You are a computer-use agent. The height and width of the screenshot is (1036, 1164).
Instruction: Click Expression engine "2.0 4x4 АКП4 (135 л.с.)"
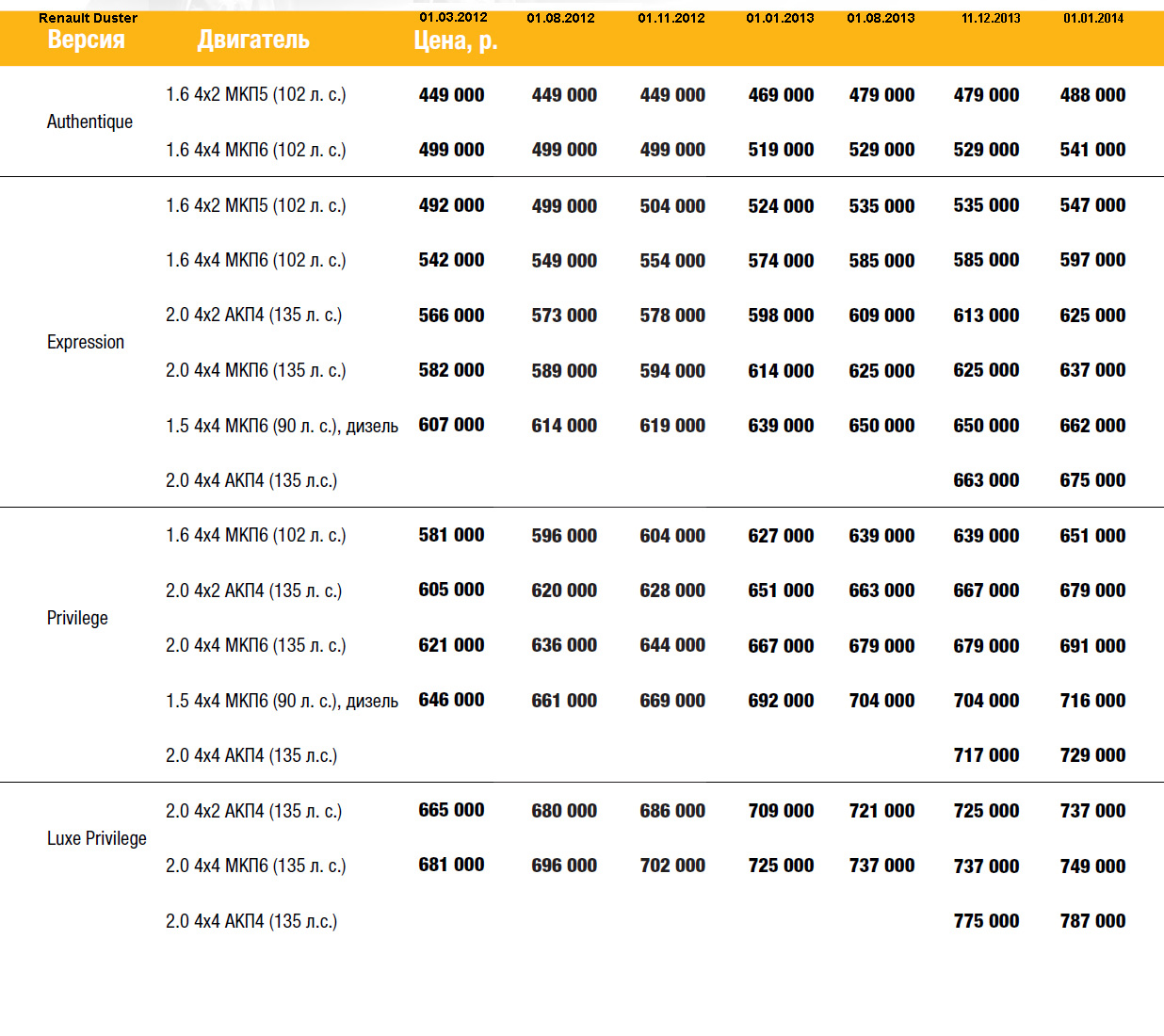click(x=251, y=480)
